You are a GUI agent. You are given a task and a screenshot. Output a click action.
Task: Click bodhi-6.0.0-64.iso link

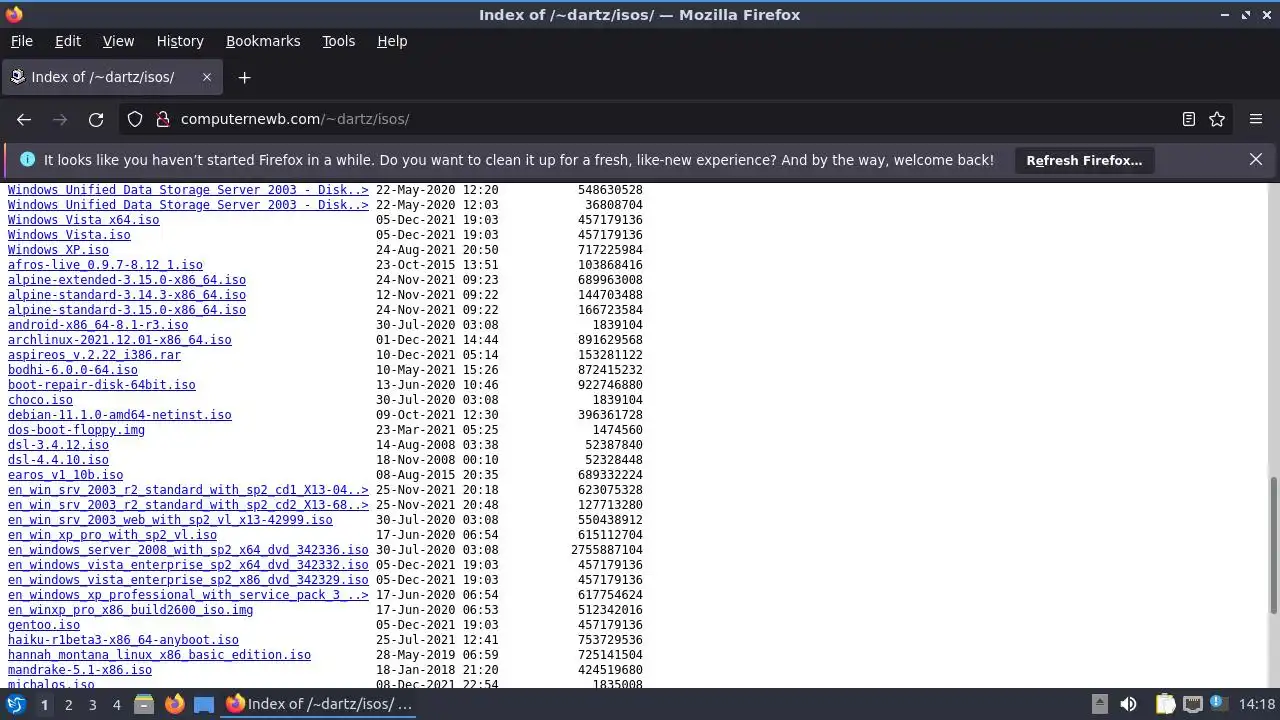(x=73, y=370)
